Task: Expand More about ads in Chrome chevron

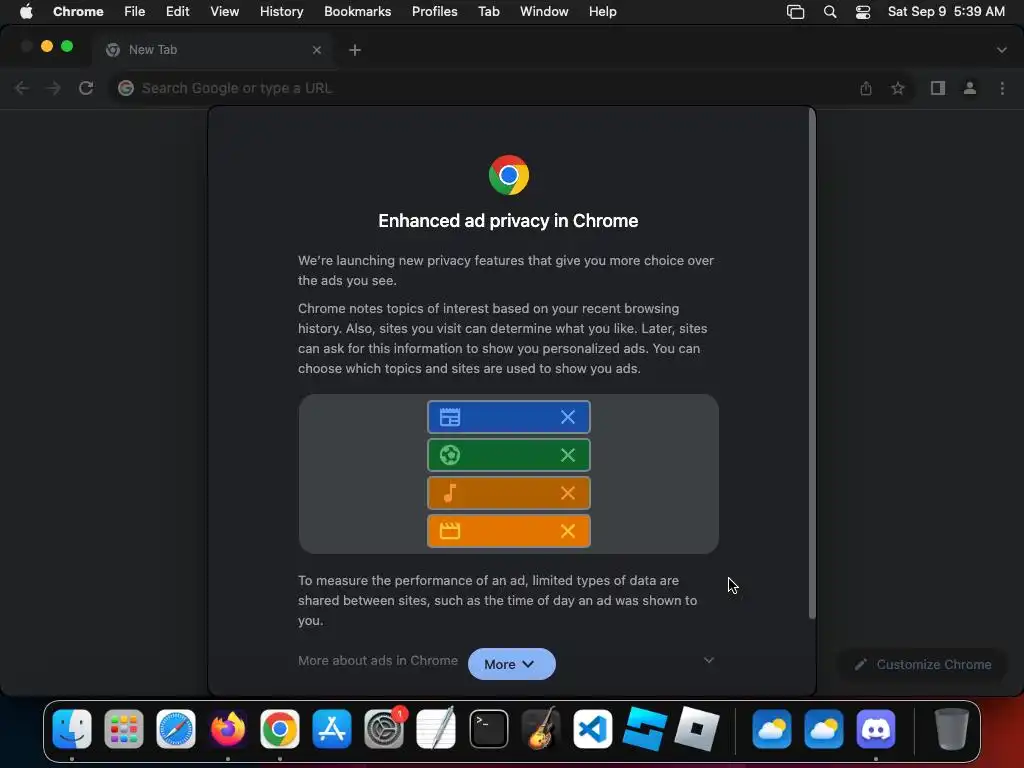Action: (x=709, y=660)
